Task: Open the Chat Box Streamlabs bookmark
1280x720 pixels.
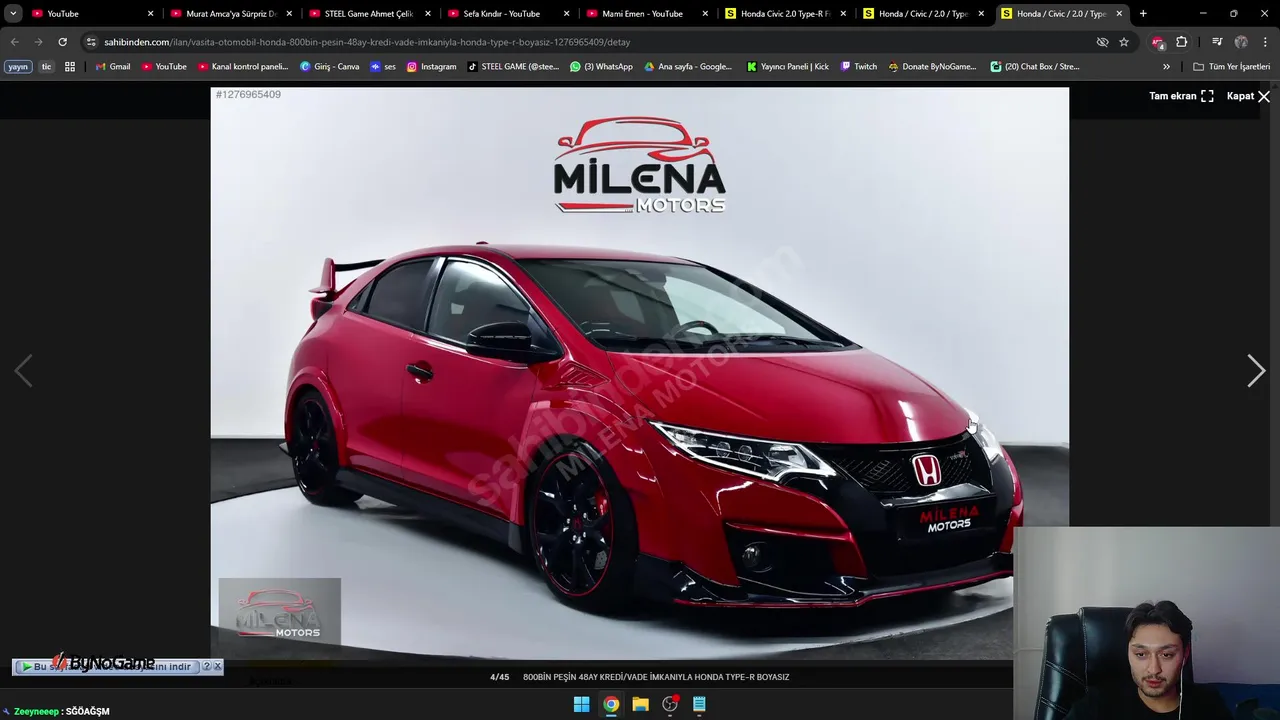Action: click(x=1035, y=67)
